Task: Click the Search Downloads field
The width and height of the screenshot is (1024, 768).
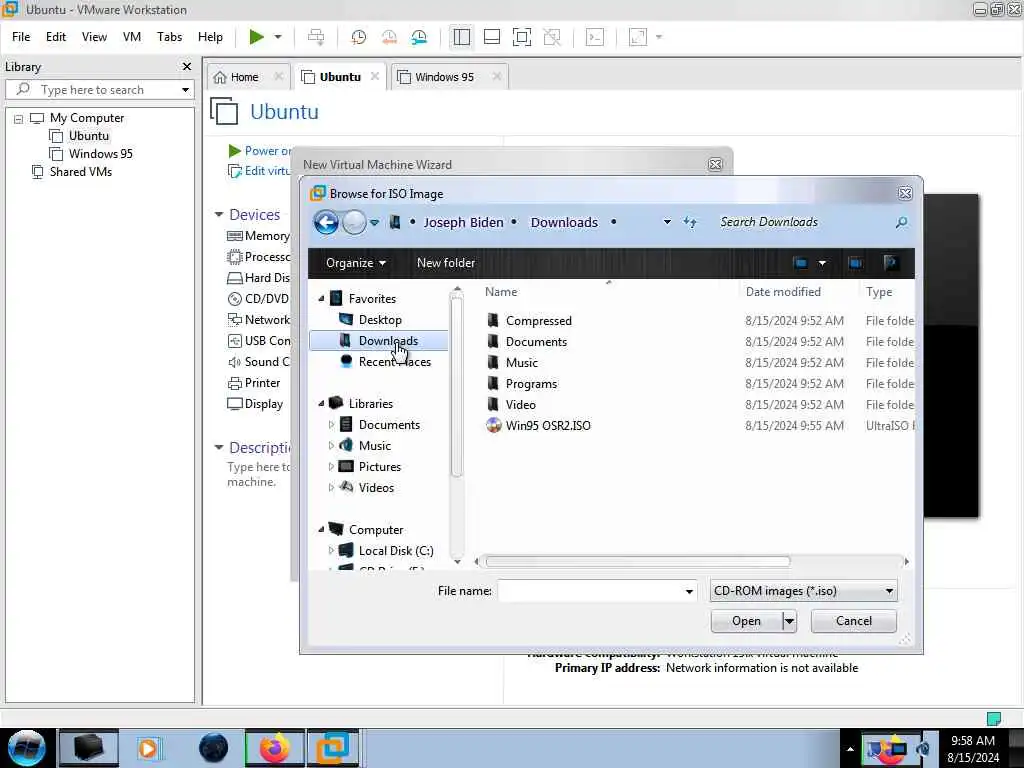Action: 803,223
